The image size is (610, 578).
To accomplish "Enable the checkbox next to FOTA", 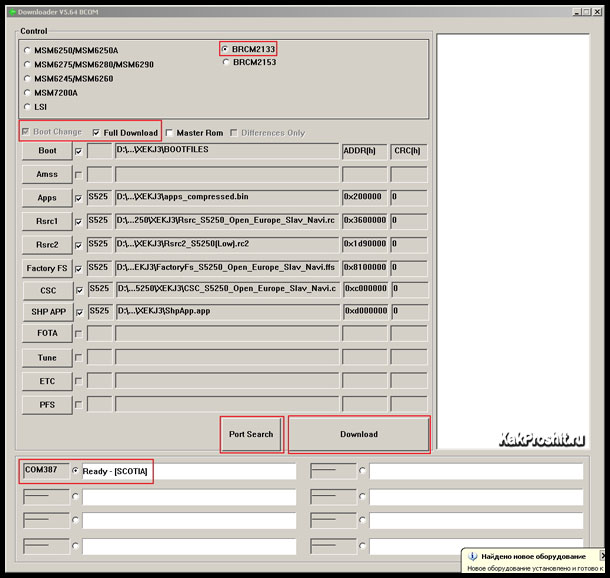I will click(x=78, y=335).
